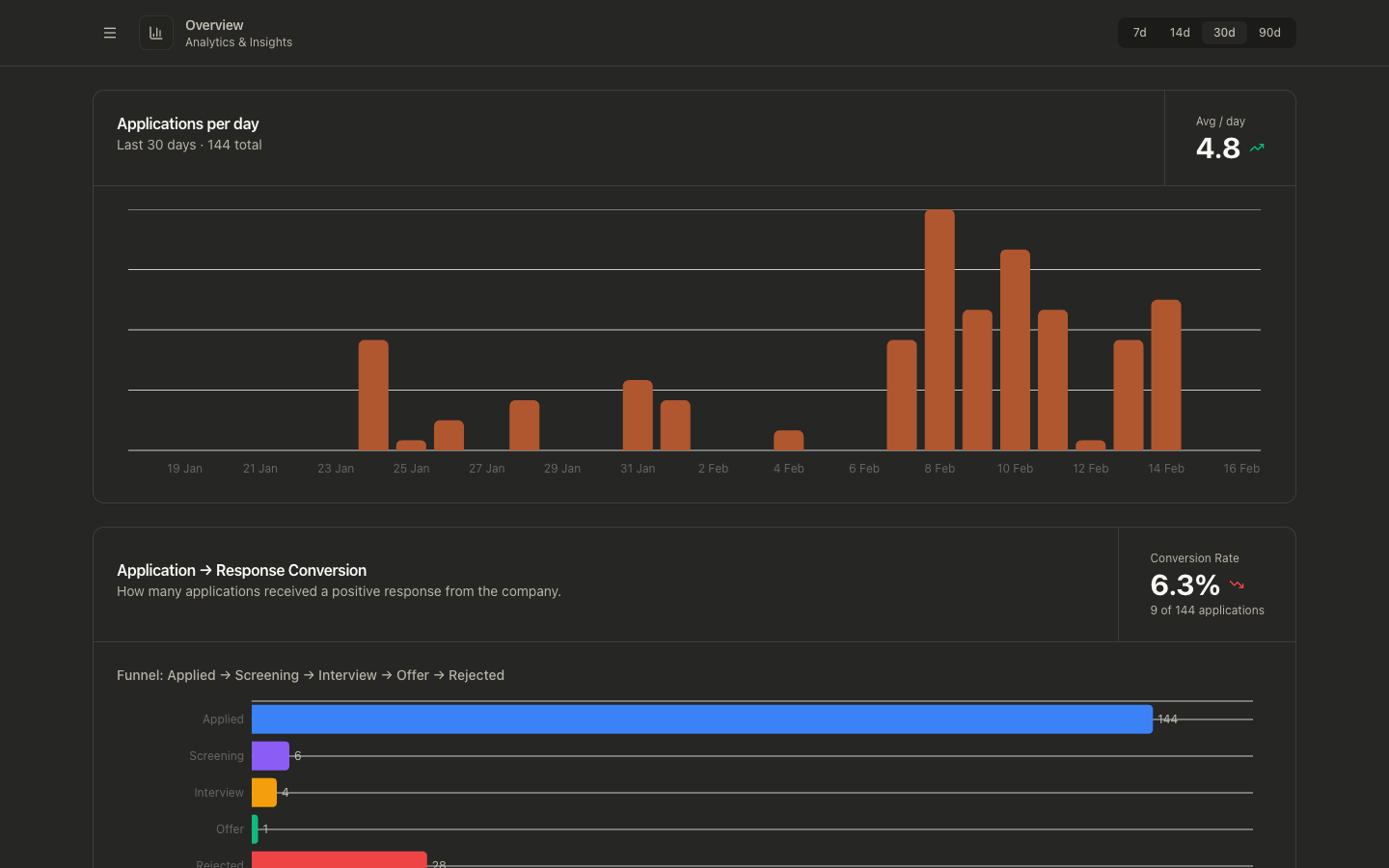Click the 9 of 144 applications link

pyautogui.click(x=1207, y=610)
